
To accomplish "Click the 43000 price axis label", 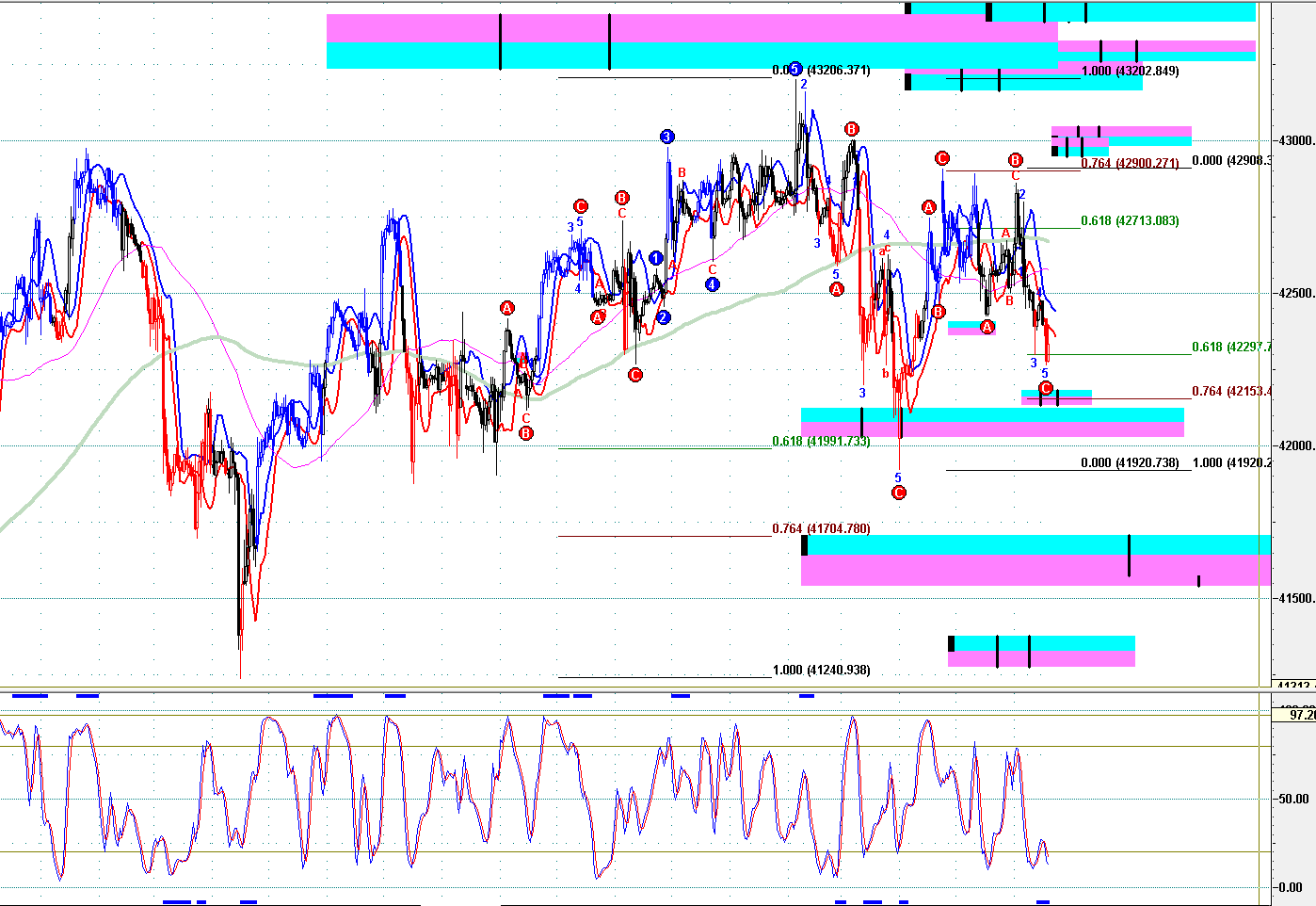I will [x=1295, y=141].
